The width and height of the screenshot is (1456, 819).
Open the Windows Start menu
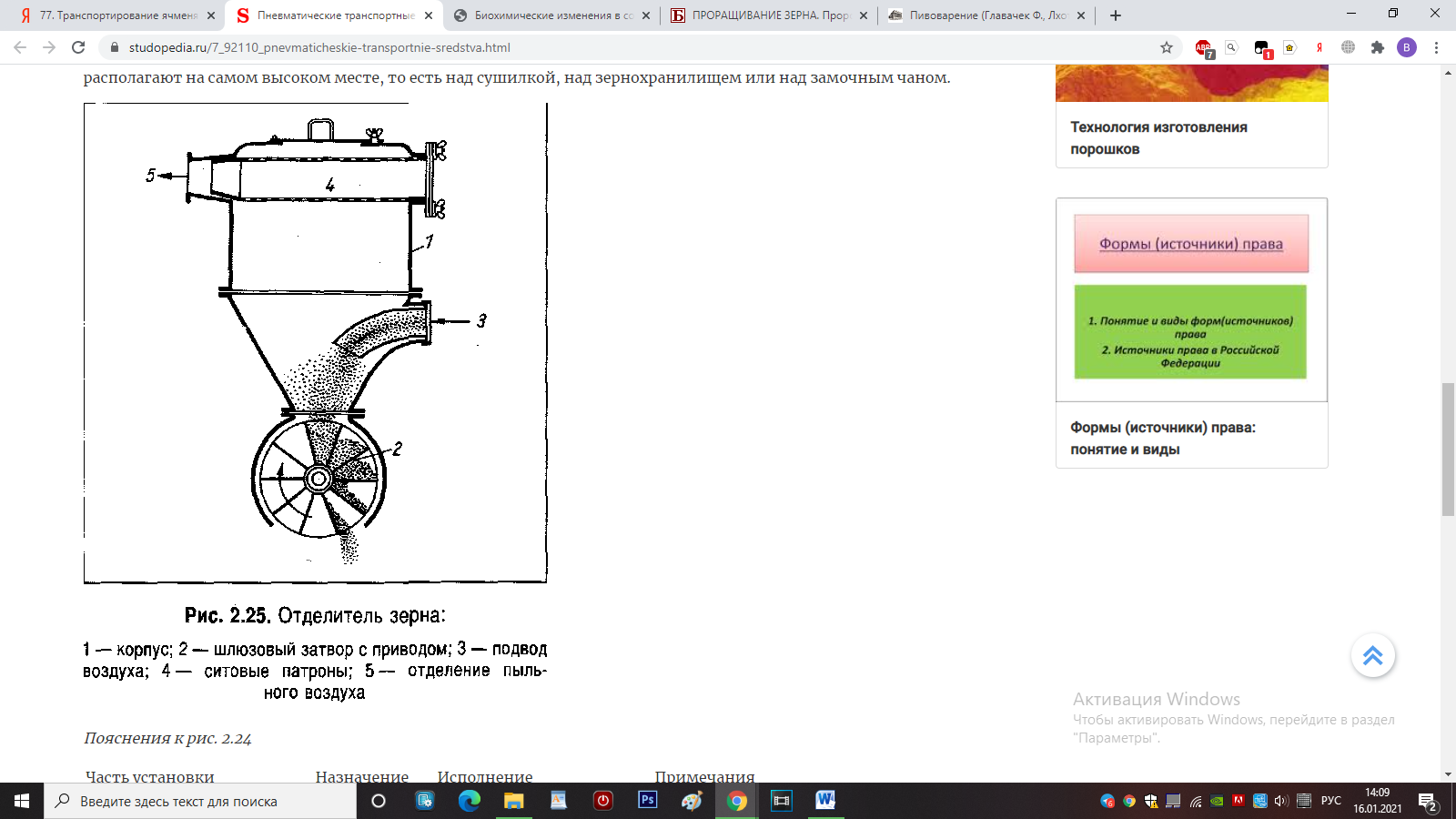[22, 801]
